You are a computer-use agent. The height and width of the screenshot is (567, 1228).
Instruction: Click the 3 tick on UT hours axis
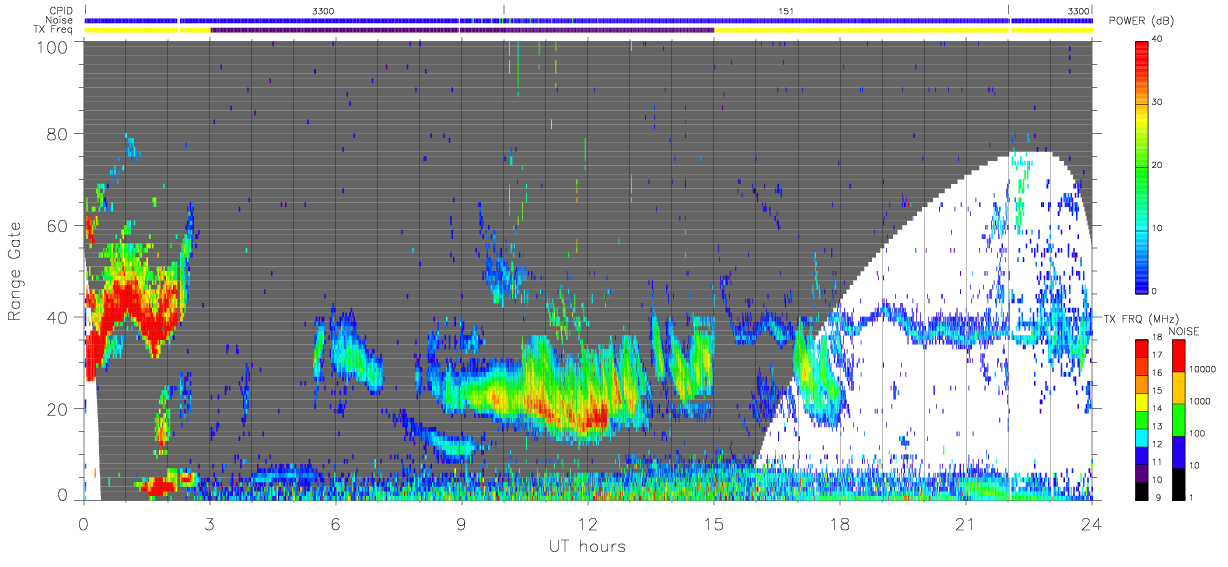[x=210, y=522]
